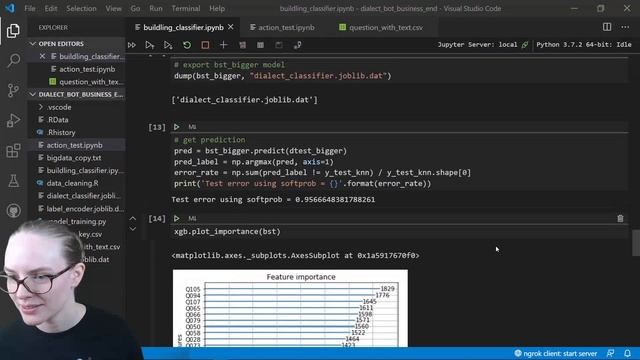The height and width of the screenshot is (360, 640).
Task: Move cell 14 up
Action: pos(133,218)
